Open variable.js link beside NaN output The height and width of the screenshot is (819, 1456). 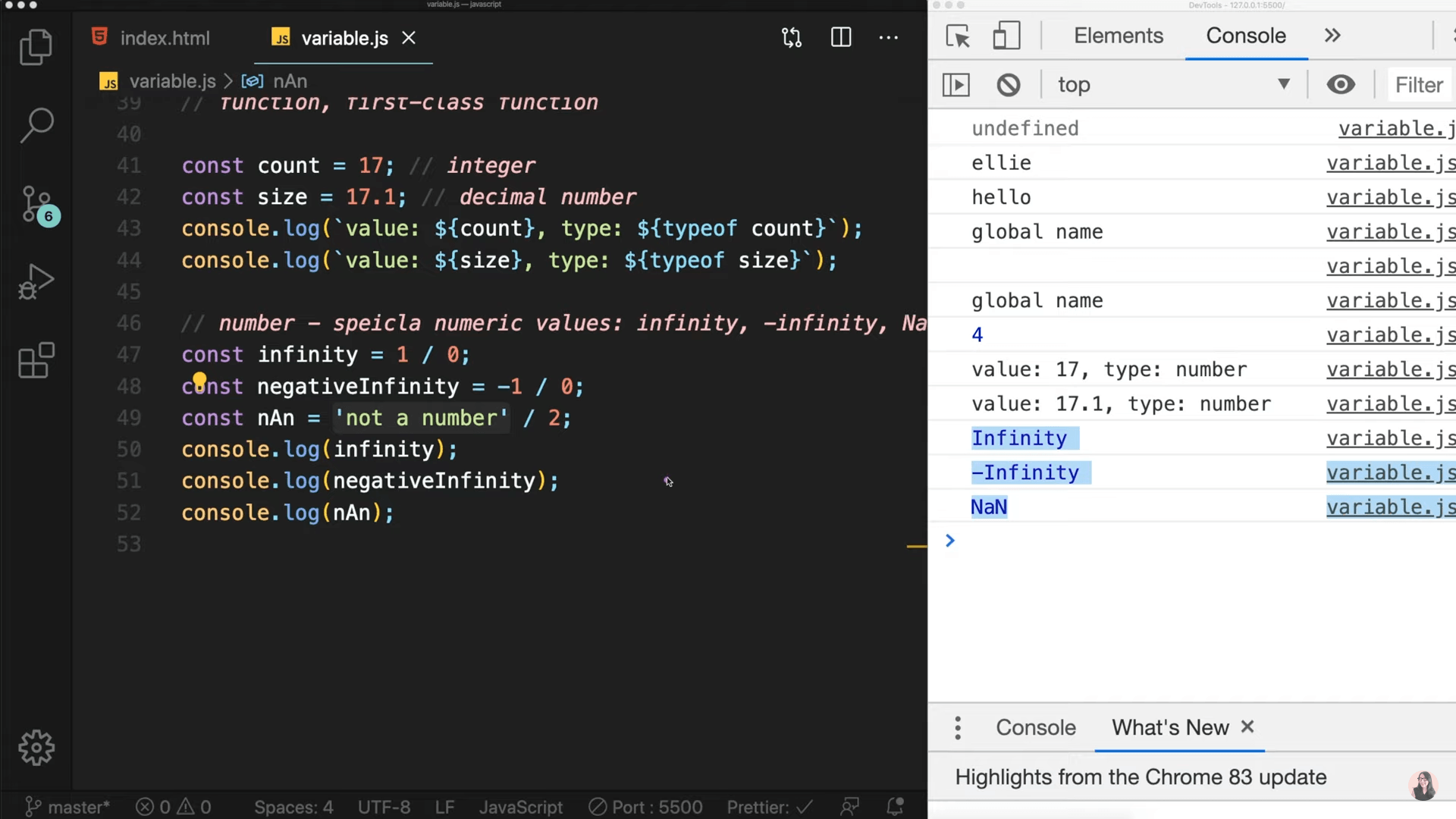pos(1390,507)
